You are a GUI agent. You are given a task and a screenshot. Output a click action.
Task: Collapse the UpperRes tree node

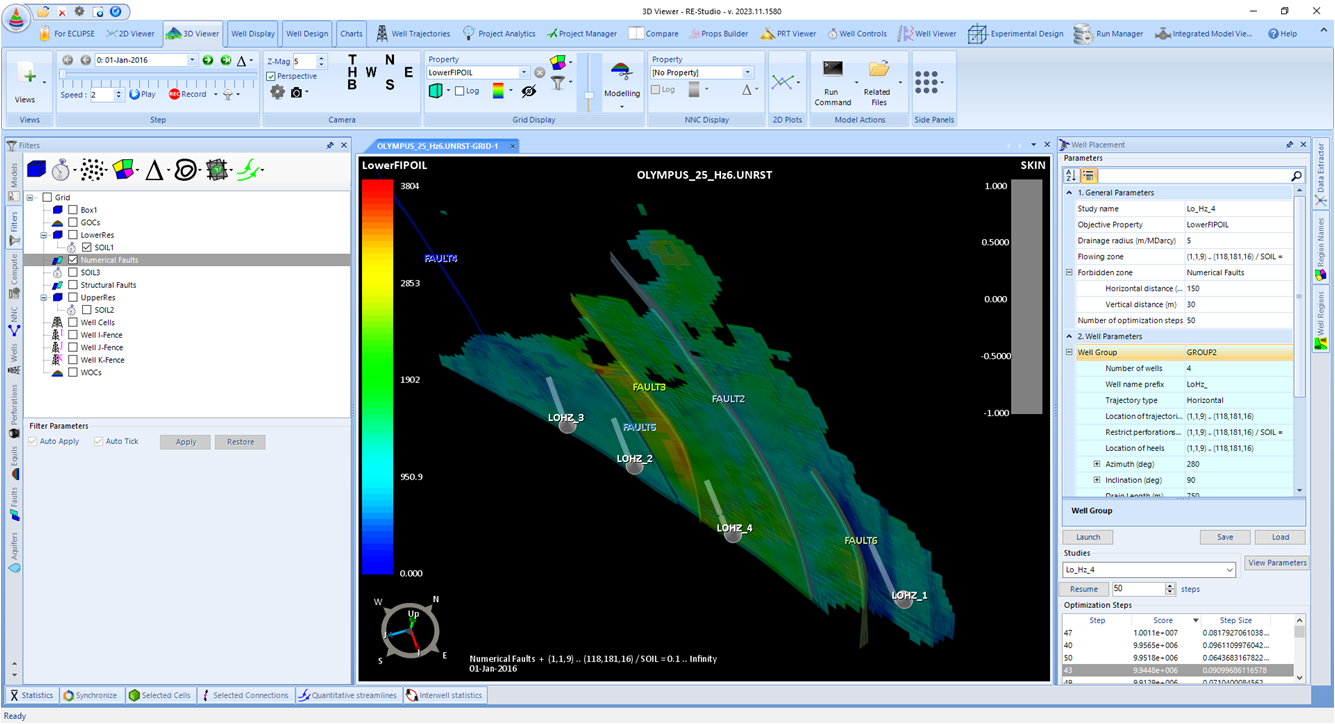click(x=45, y=297)
